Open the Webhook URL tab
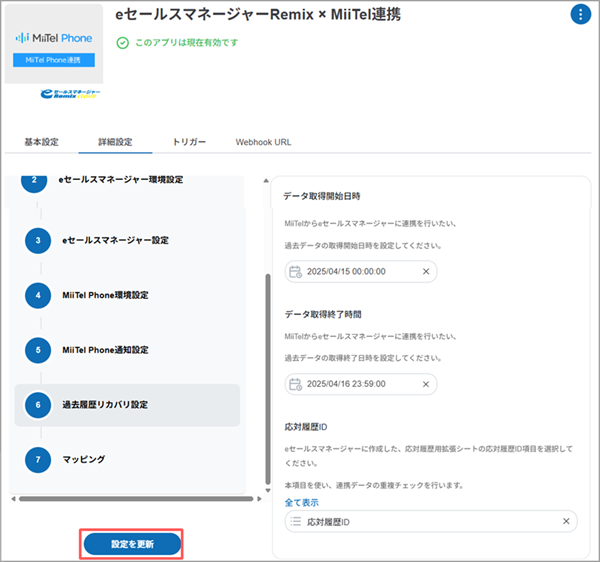Viewport: 600px width, 562px height. 263,142
